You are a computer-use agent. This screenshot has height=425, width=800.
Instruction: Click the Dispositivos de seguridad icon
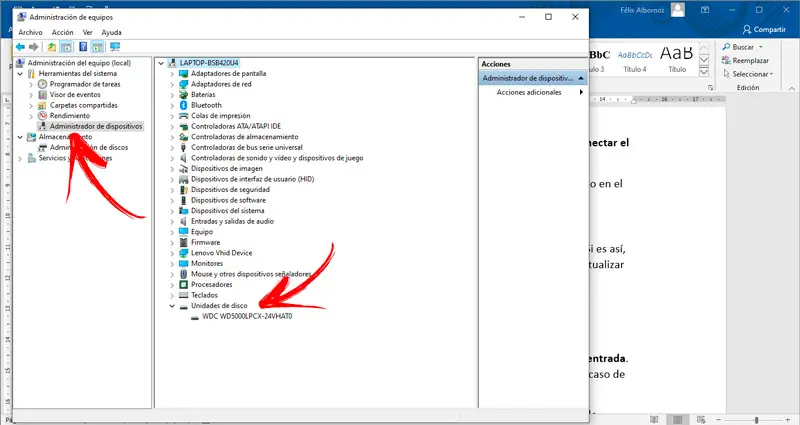[184, 190]
